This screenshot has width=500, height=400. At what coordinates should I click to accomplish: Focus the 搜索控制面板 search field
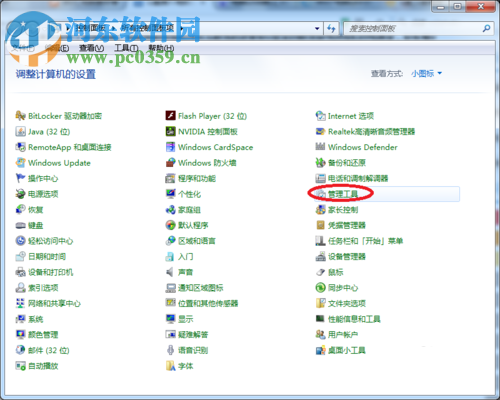point(413,29)
